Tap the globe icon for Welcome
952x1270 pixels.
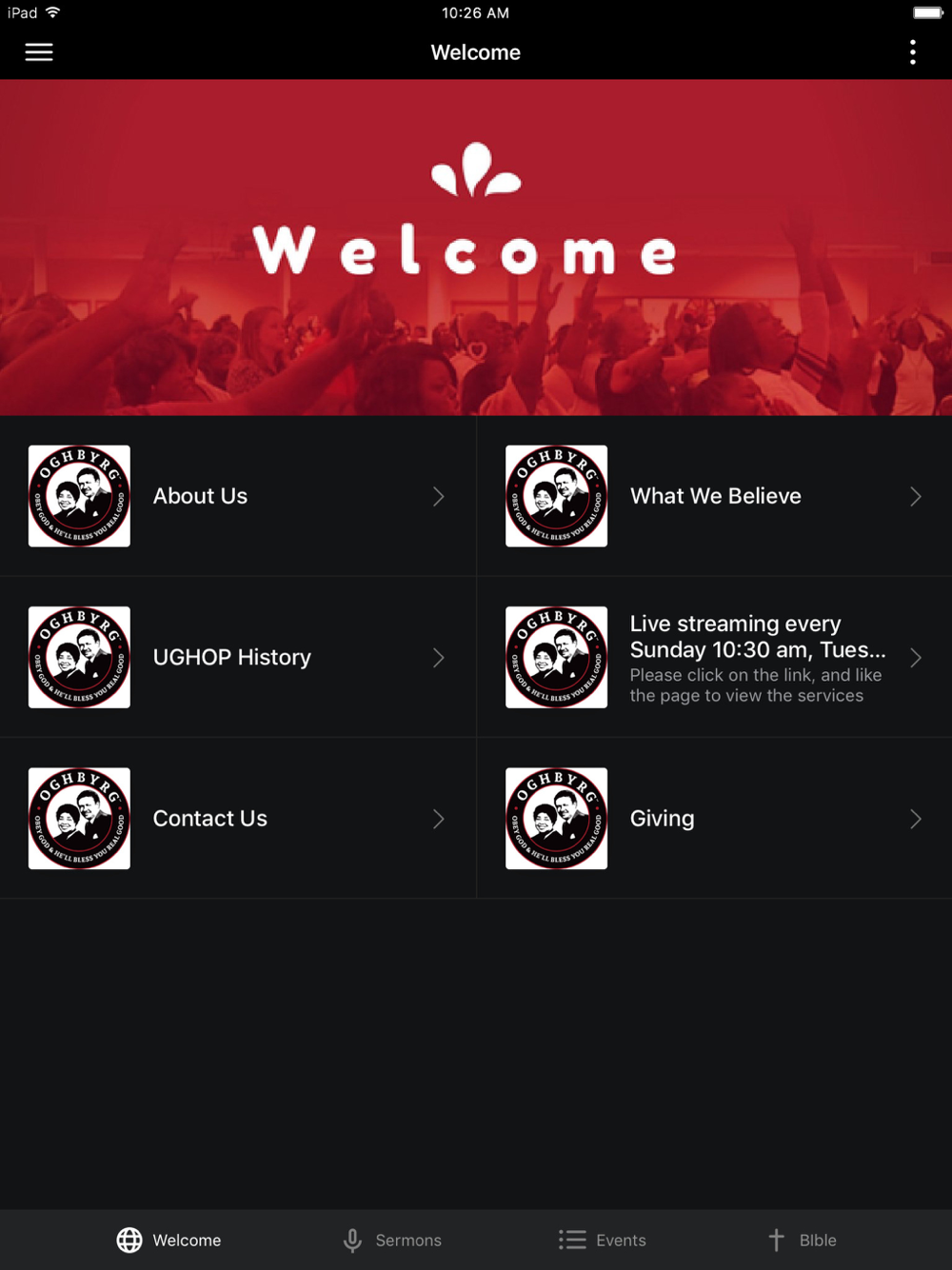click(129, 1240)
